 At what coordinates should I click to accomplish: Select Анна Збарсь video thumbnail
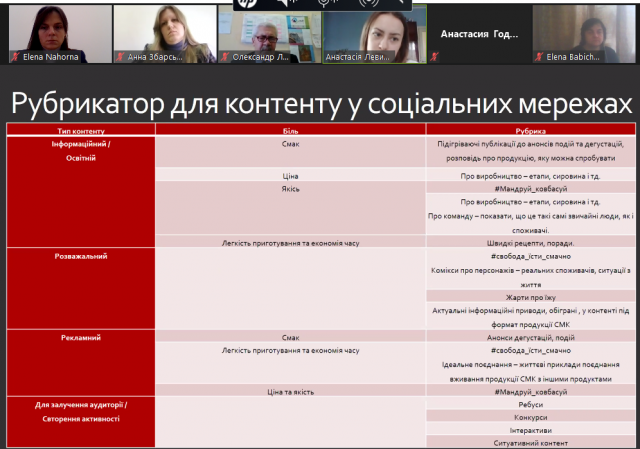pos(165,34)
